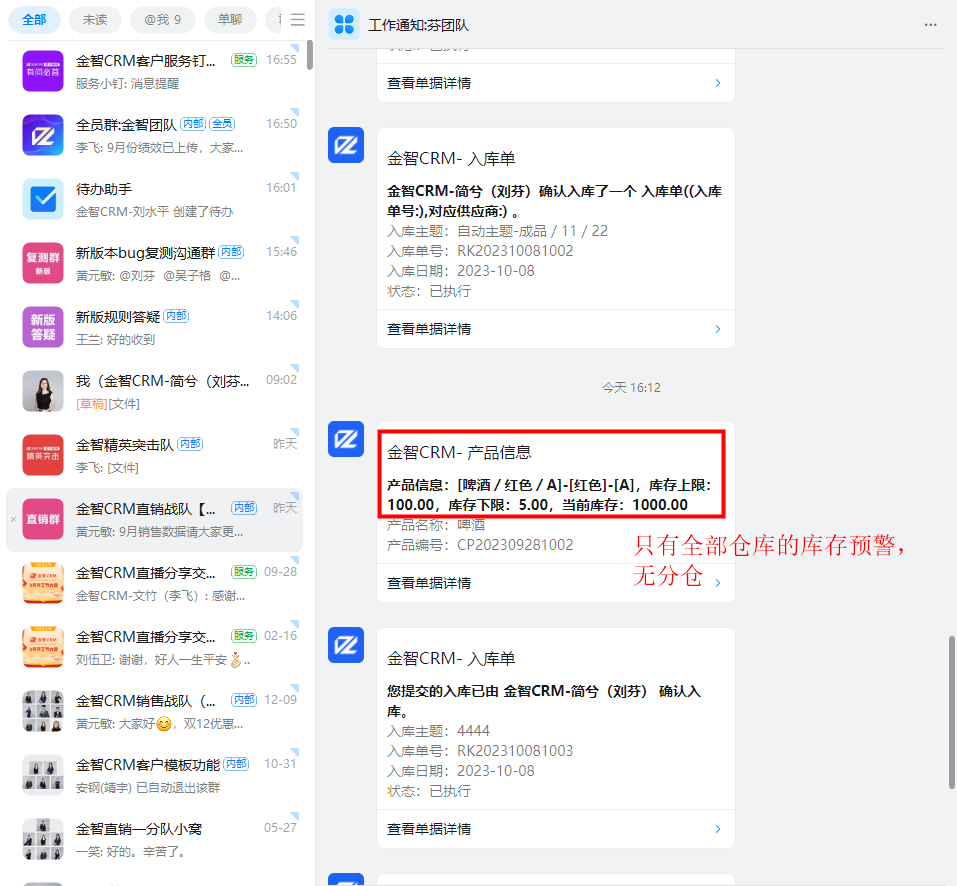Open the conversation filter list menu icon
957x886 pixels.
298,20
